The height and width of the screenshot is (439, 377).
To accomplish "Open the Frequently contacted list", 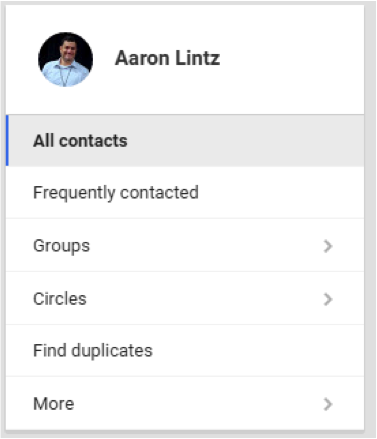I will 185,192.
